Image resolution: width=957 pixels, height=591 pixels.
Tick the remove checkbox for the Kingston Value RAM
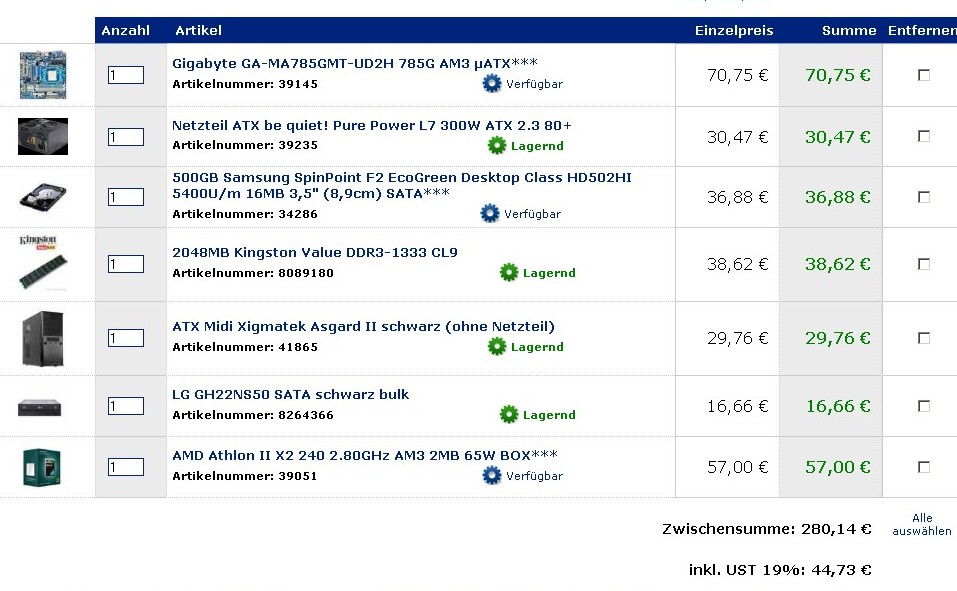tap(924, 264)
